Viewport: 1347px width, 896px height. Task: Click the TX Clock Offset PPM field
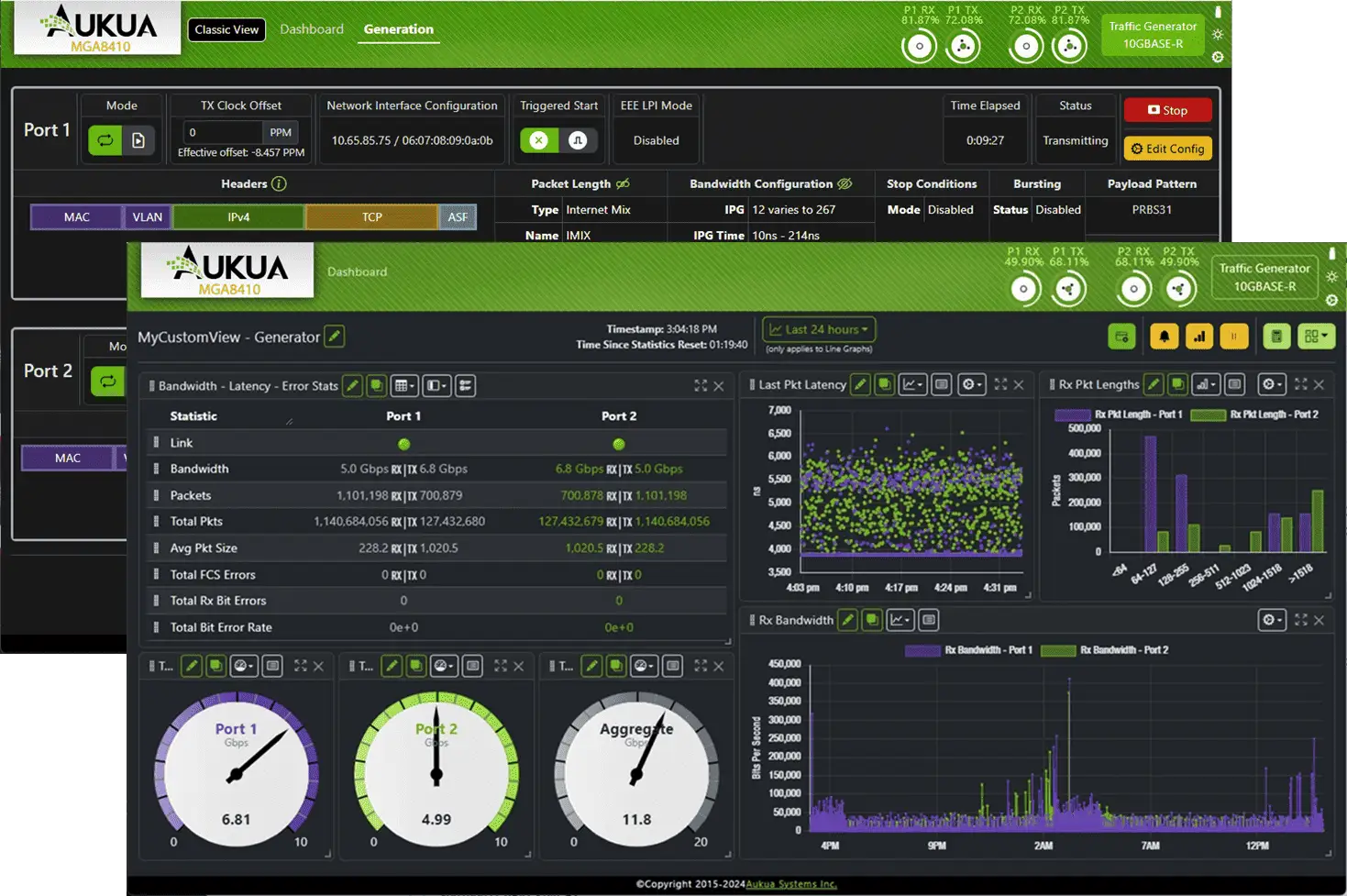pos(222,132)
